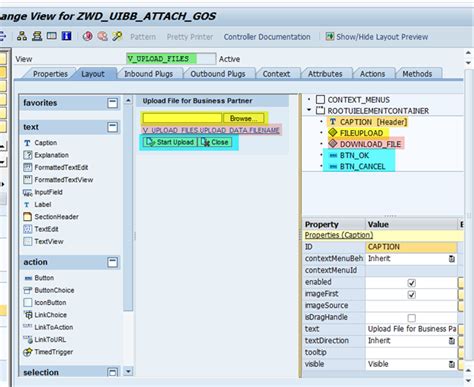Open the Actions tab
This screenshot has width=474, height=387.
pos(372,74)
